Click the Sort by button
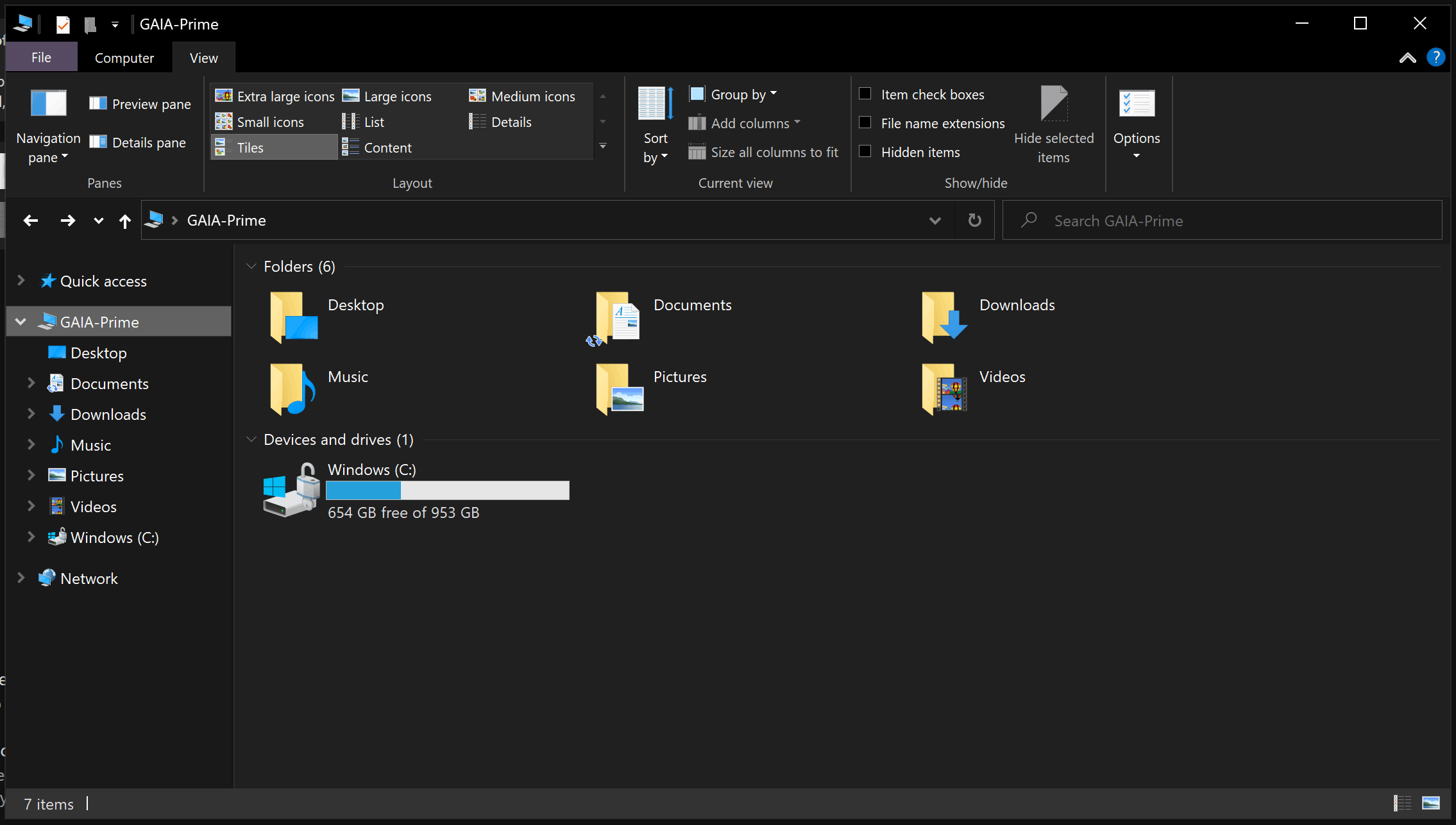This screenshot has width=1456, height=825. (655, 125)
